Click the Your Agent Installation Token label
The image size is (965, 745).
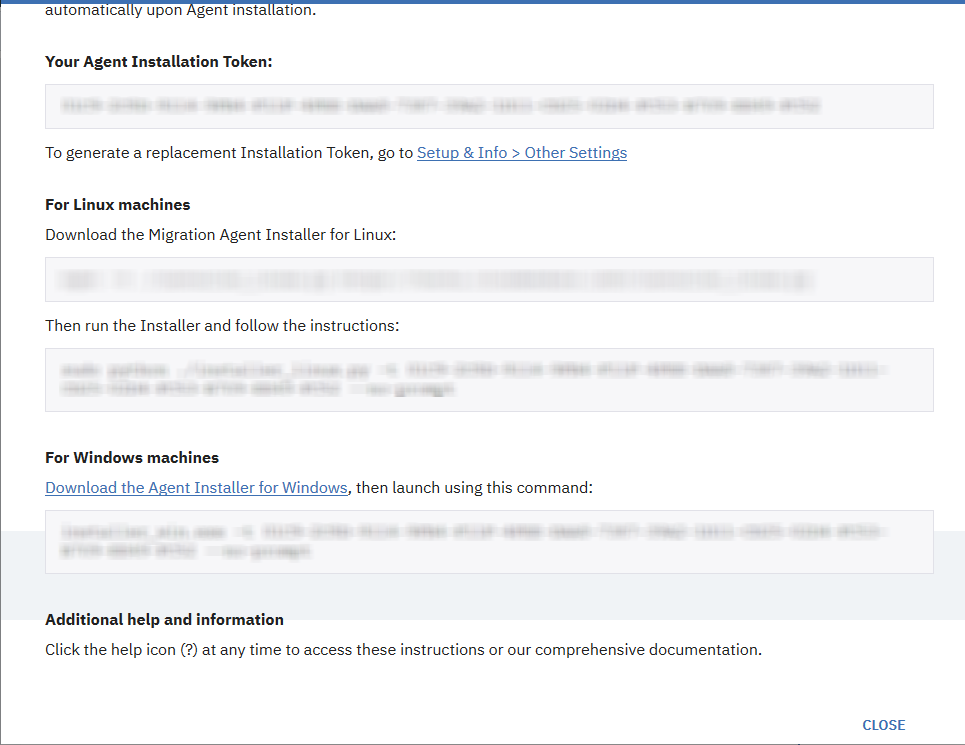pos(158,61)
